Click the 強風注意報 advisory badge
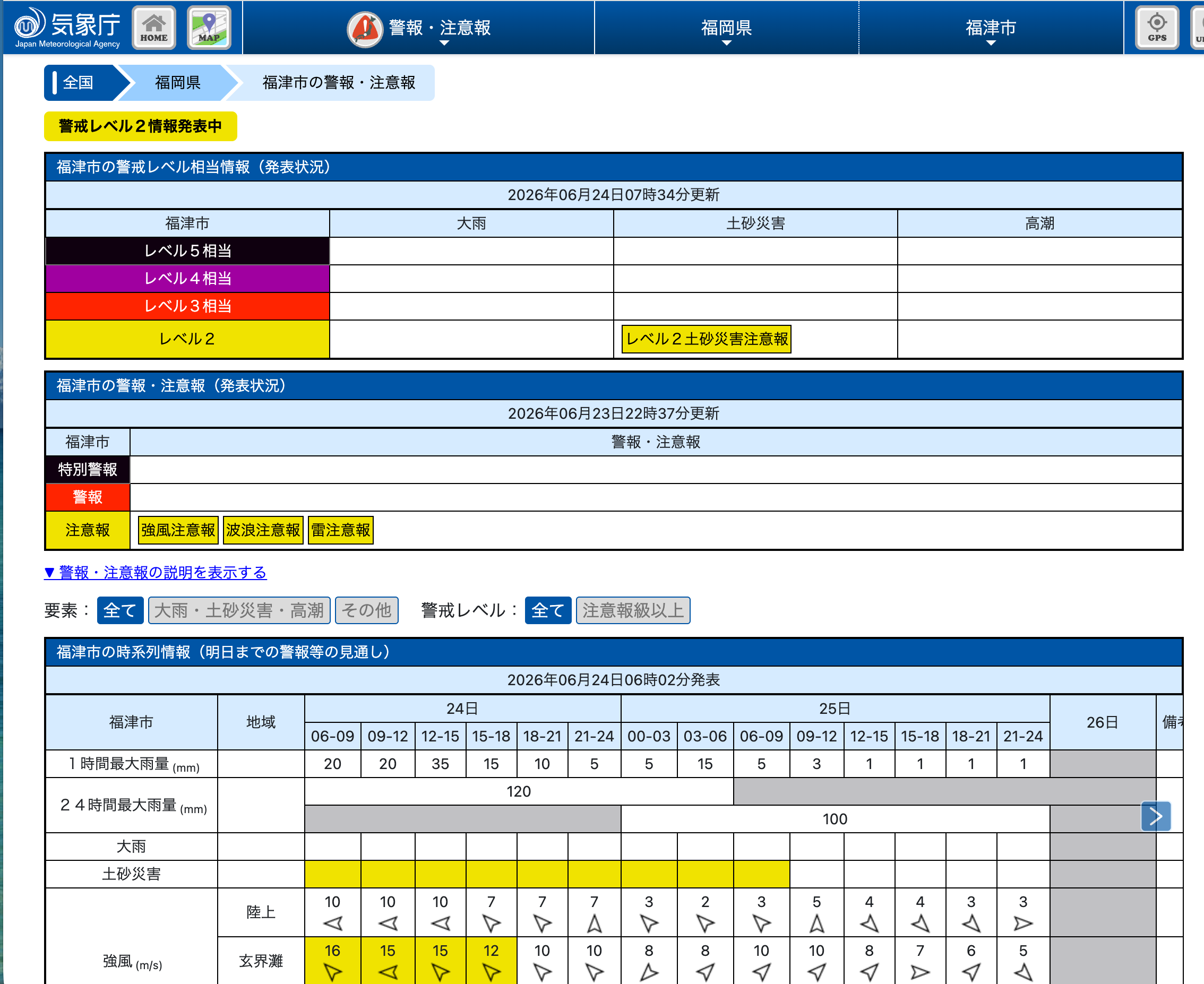Screen dimensions: 1204x984 point(178,530)
